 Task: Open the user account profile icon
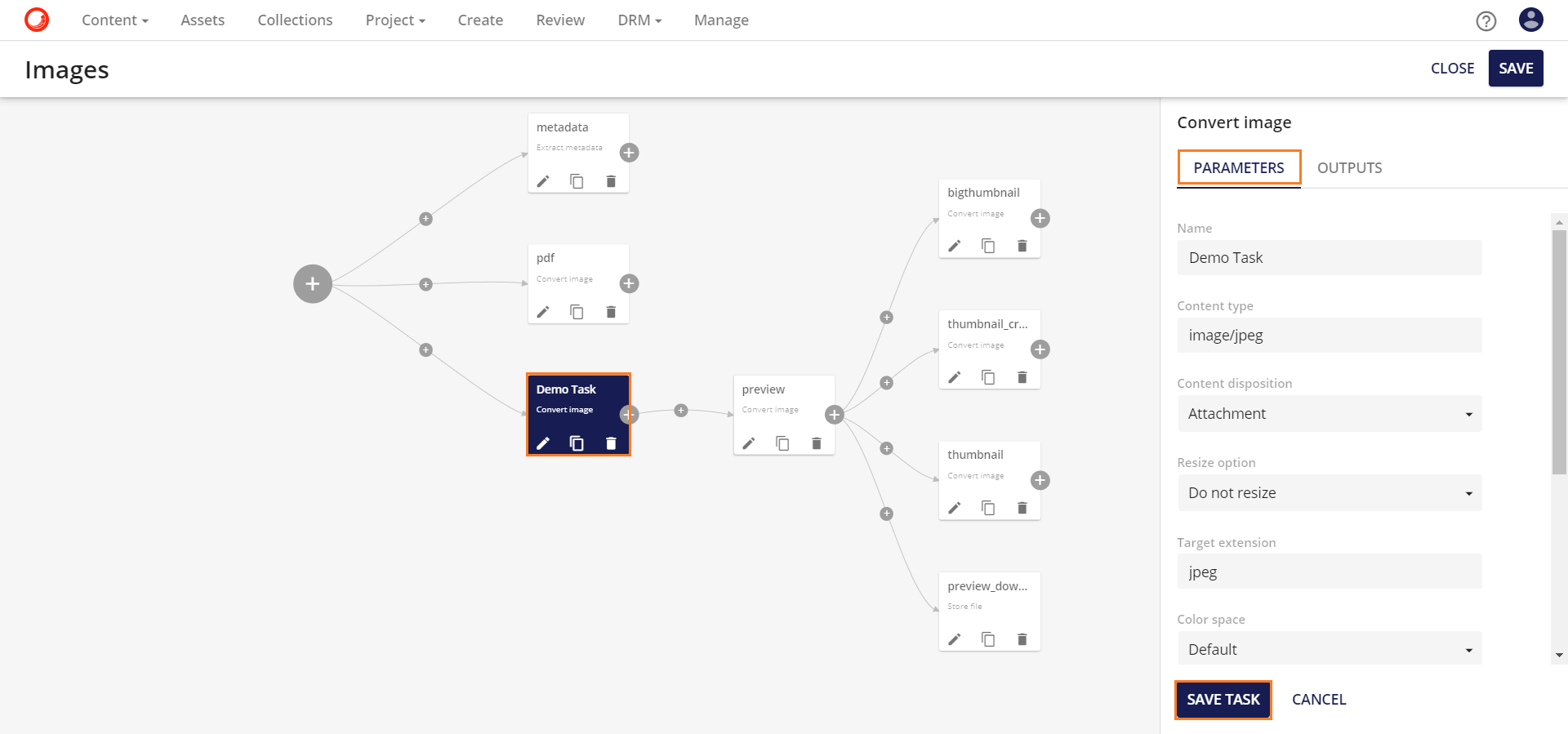tap(1530, 20)
